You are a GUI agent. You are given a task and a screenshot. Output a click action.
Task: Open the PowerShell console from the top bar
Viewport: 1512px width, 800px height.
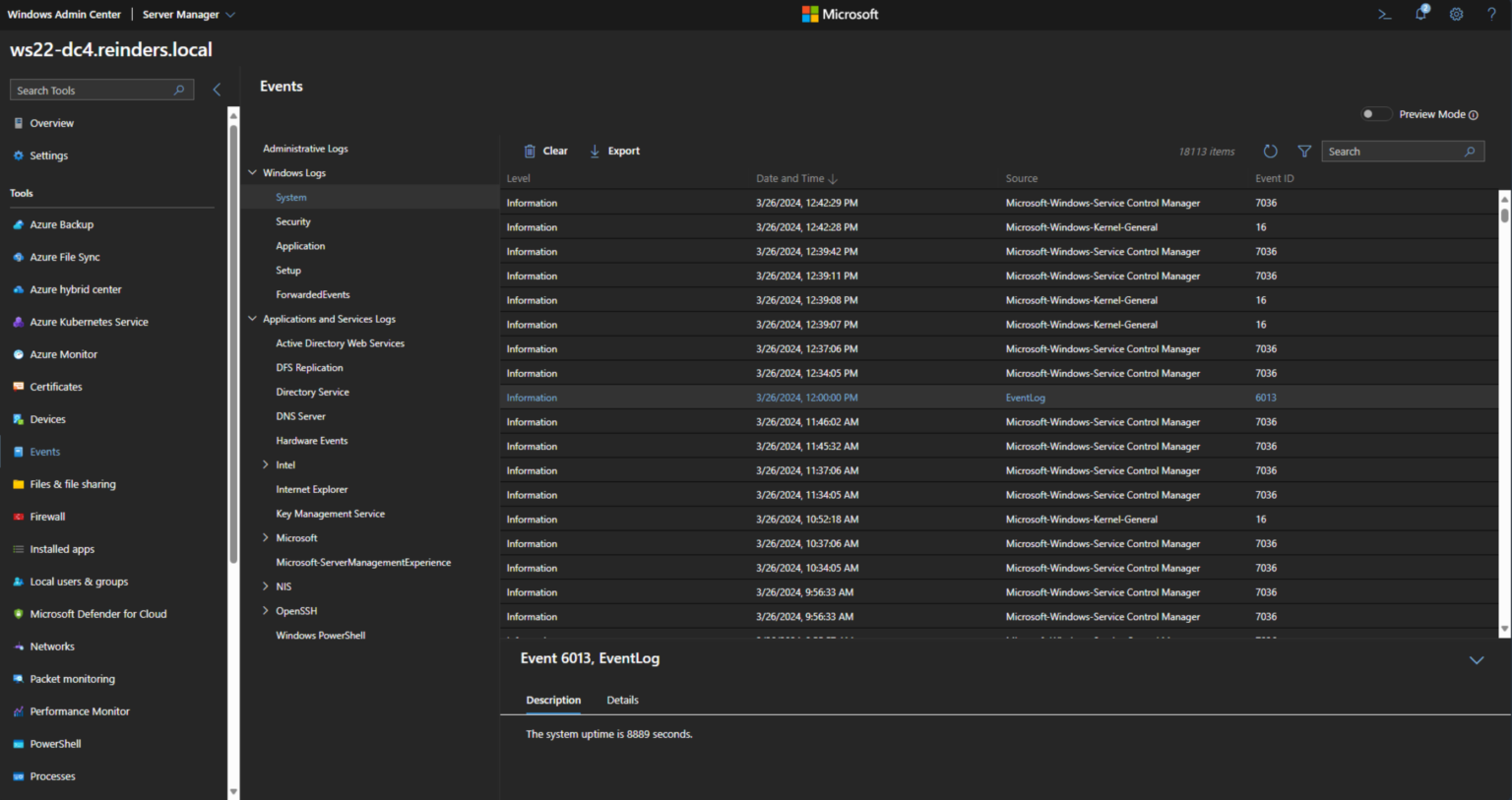pyautogui.click(x=1383, y=14)
